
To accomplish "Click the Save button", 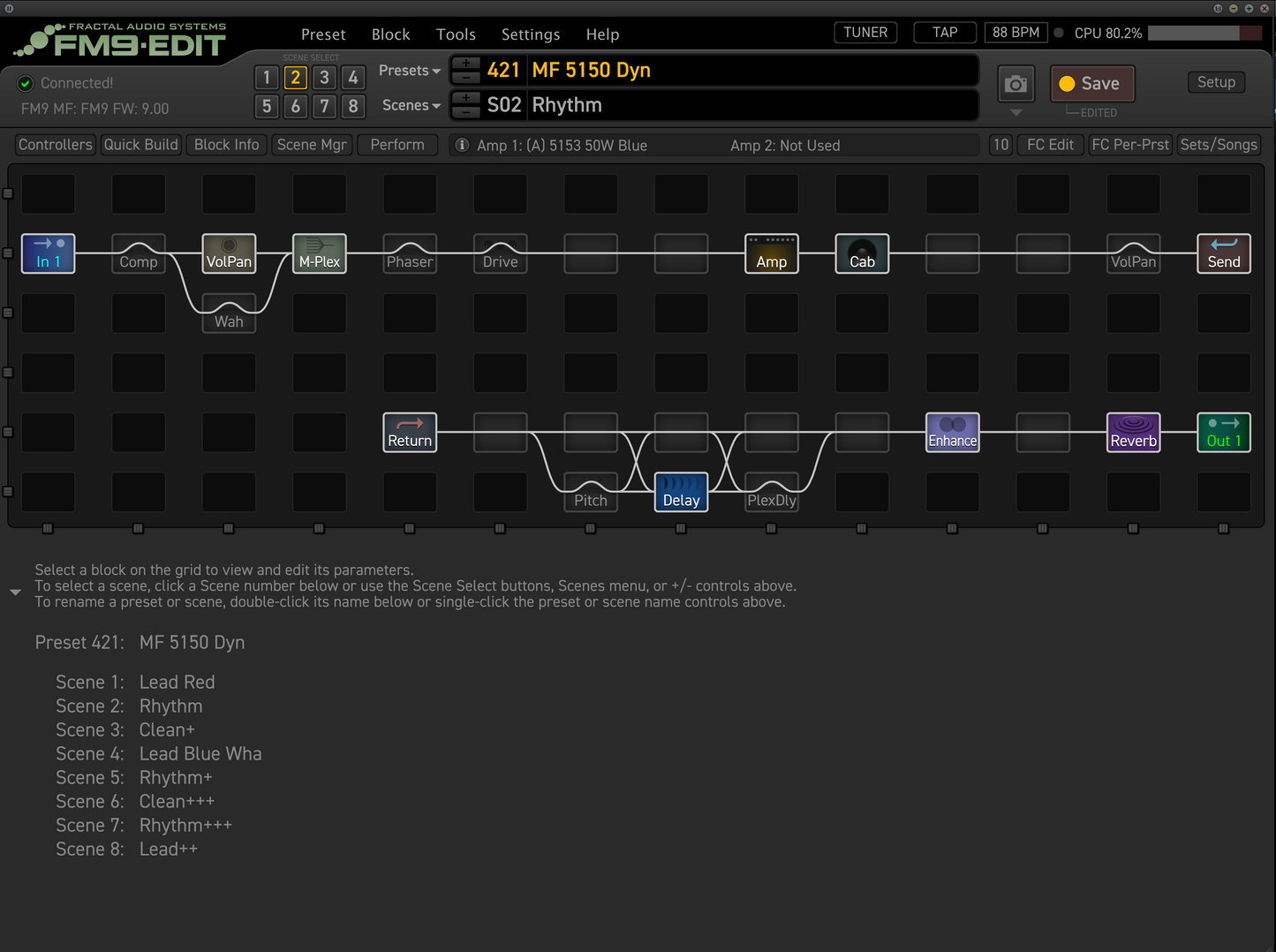I will [x=1091, y=84].
